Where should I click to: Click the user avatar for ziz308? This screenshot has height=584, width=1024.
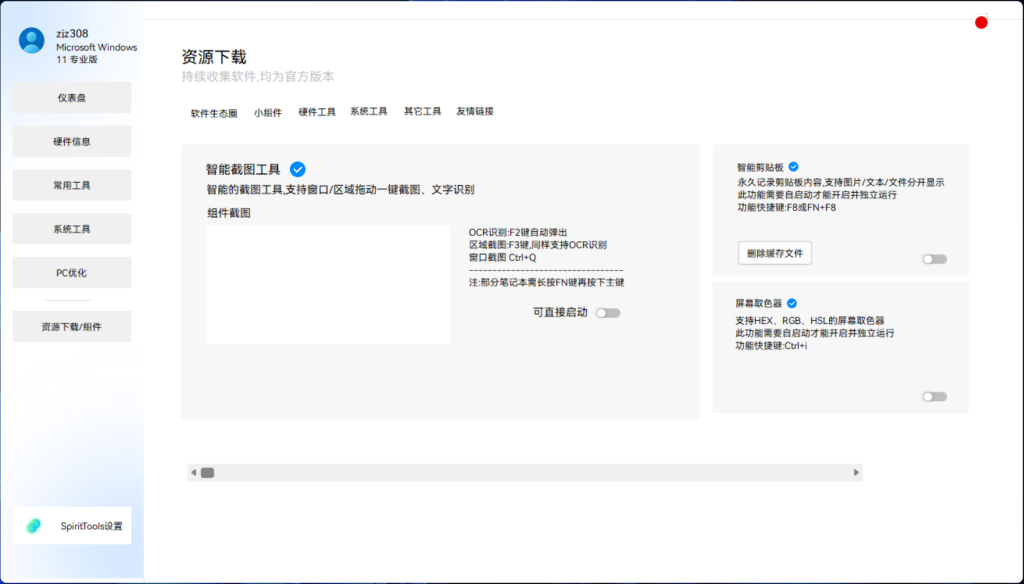32,41
